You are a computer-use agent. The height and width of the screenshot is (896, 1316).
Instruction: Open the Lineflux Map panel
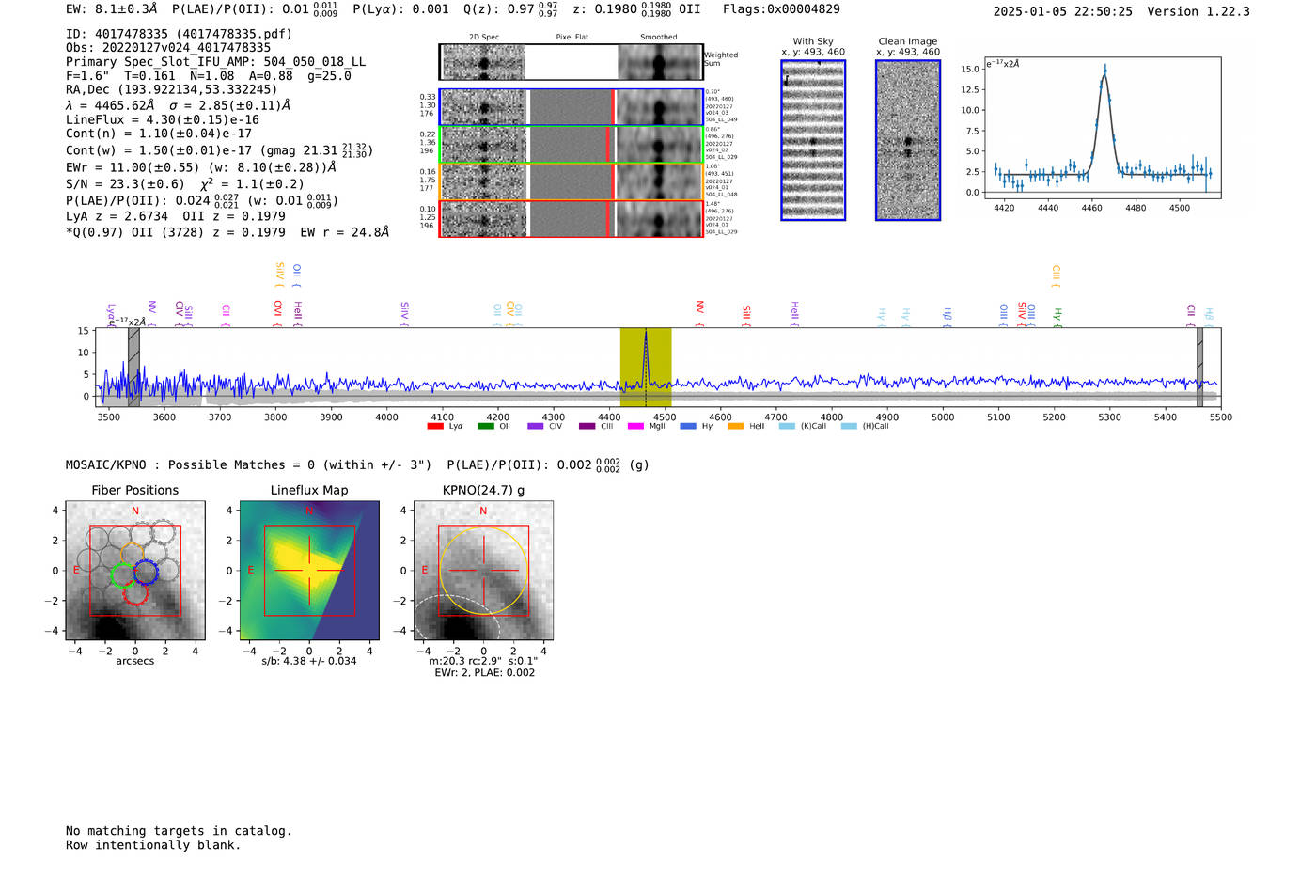coord(309,570)
